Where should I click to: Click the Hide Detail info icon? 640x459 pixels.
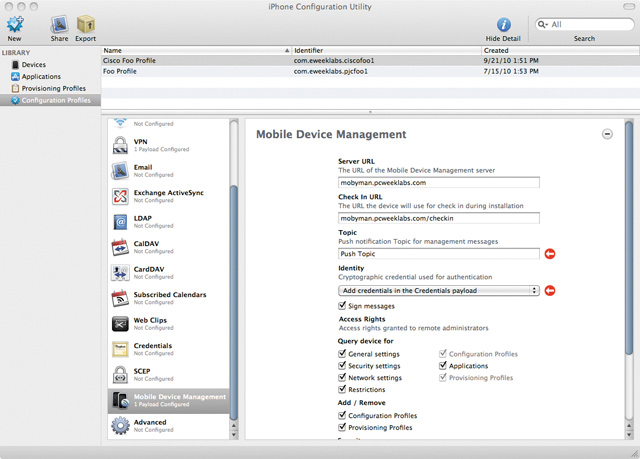coord(503,24)
